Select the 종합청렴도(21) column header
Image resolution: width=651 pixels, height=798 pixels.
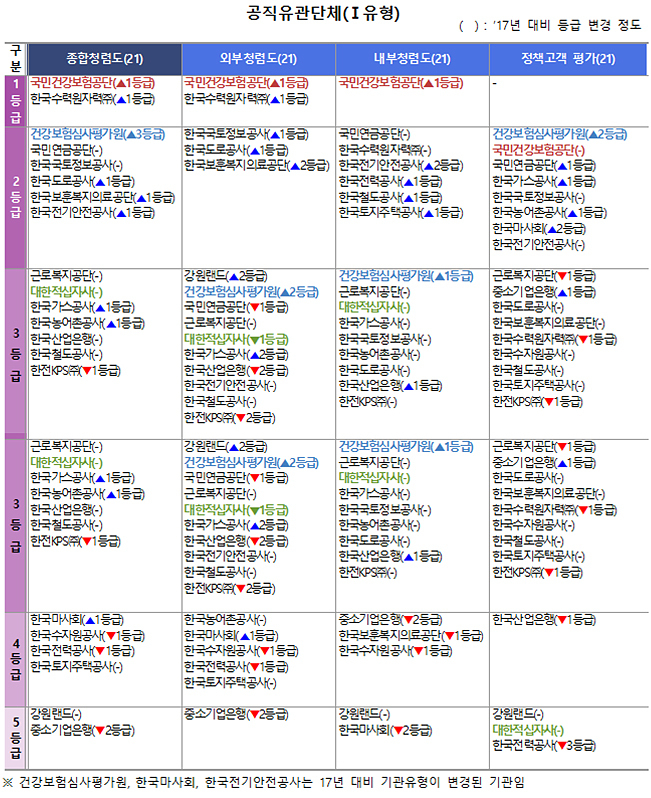(105, 59)
